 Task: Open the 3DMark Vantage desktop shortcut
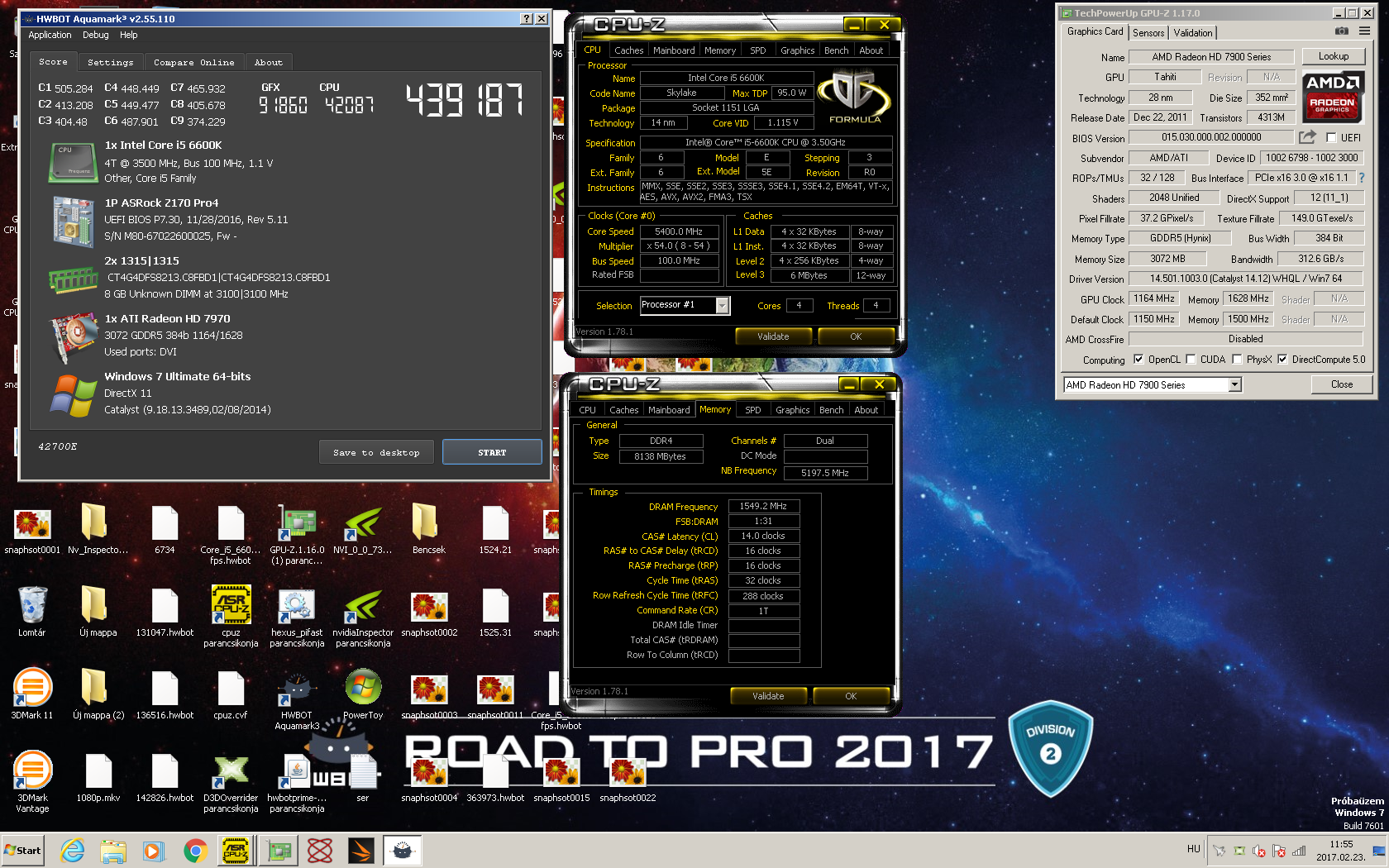(x=32, y=782)
